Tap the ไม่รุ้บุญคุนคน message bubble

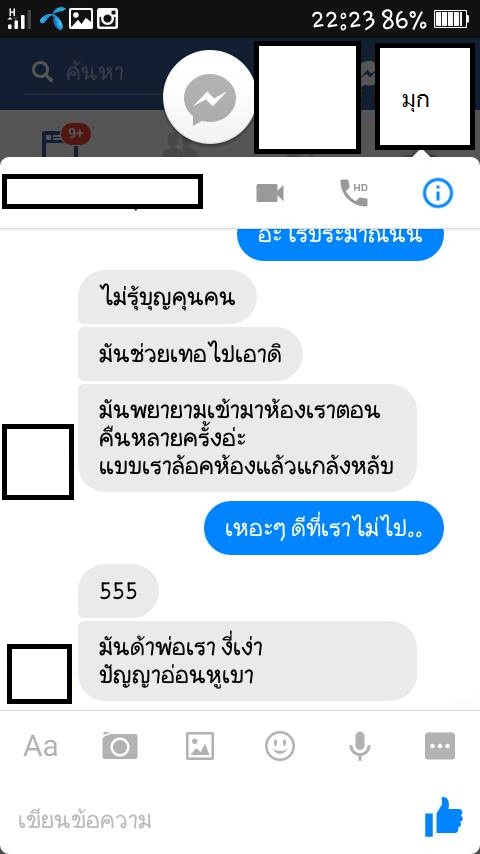(x=167, y=297)
